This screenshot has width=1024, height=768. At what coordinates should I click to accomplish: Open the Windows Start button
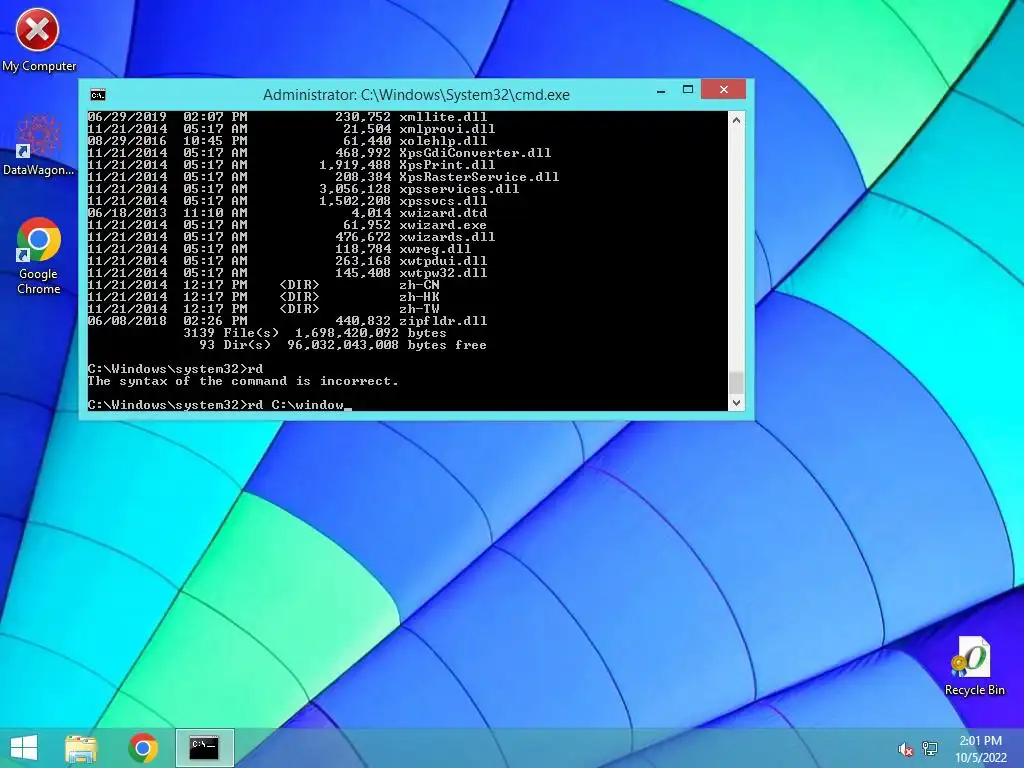[x=24, y=748]
